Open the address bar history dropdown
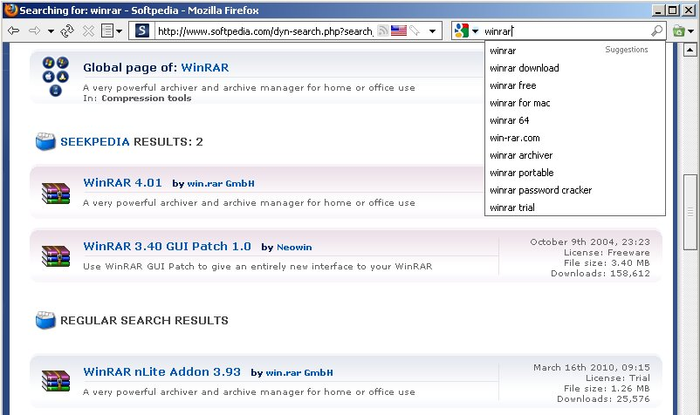The image size is (700, 415). point(432,31)
